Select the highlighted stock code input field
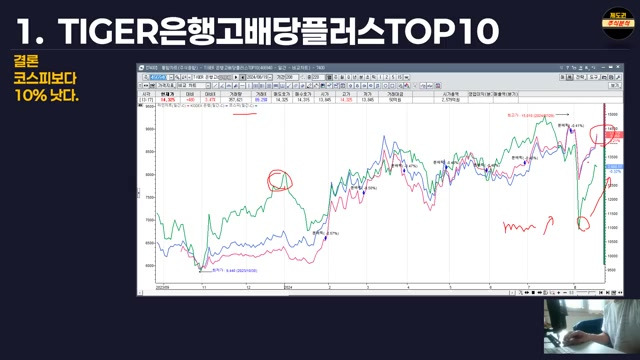 158,77
